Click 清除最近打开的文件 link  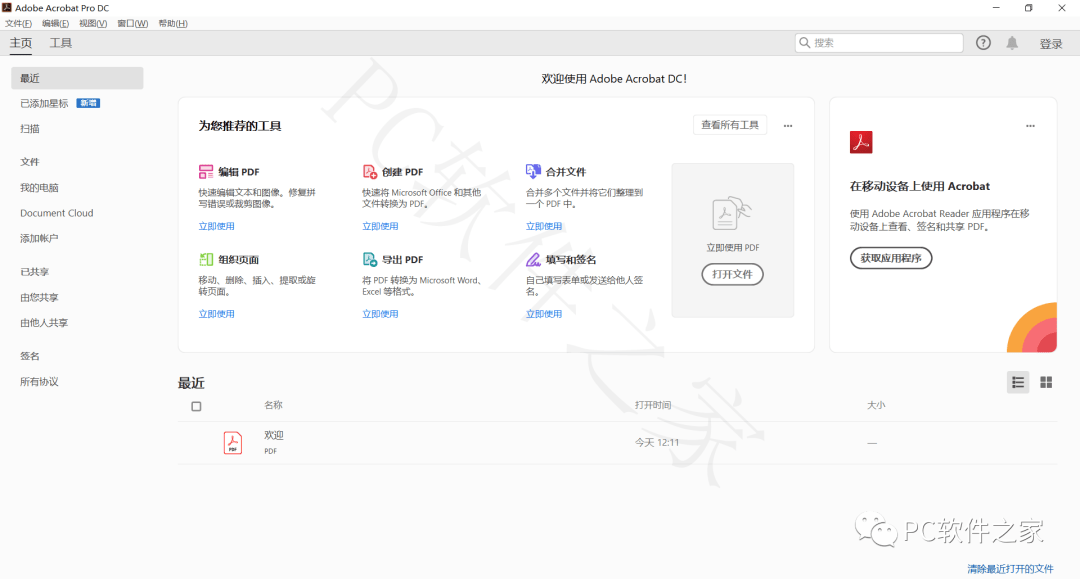point(1010,569)
